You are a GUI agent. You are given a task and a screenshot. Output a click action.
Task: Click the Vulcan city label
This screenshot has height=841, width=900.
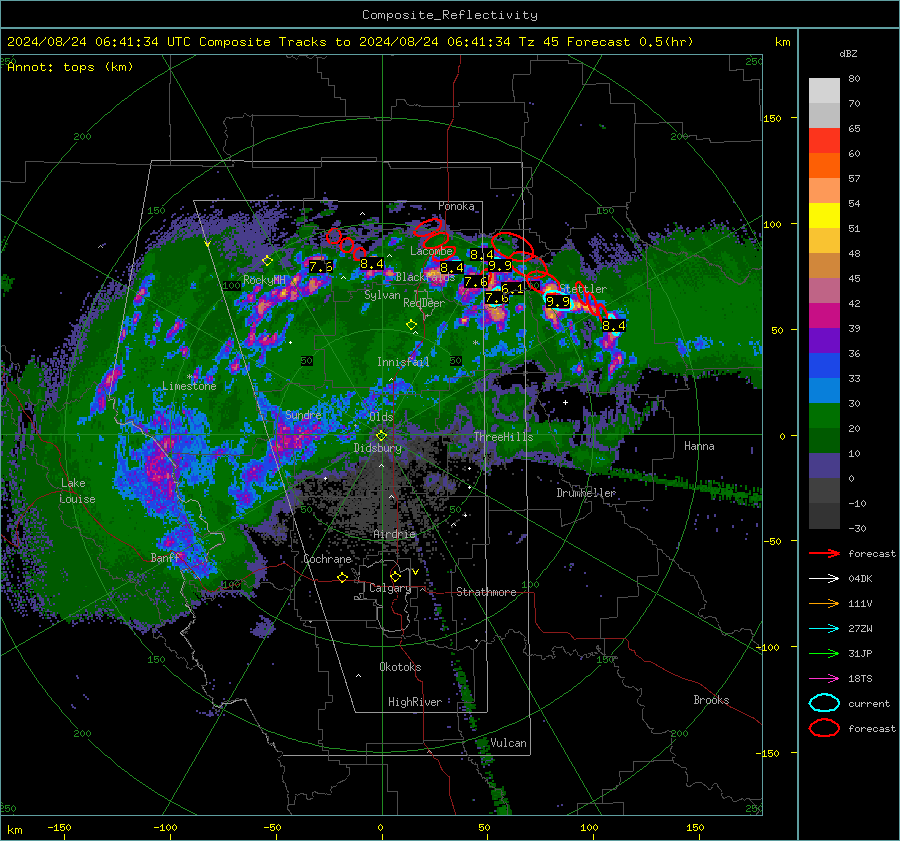[508, 743]
